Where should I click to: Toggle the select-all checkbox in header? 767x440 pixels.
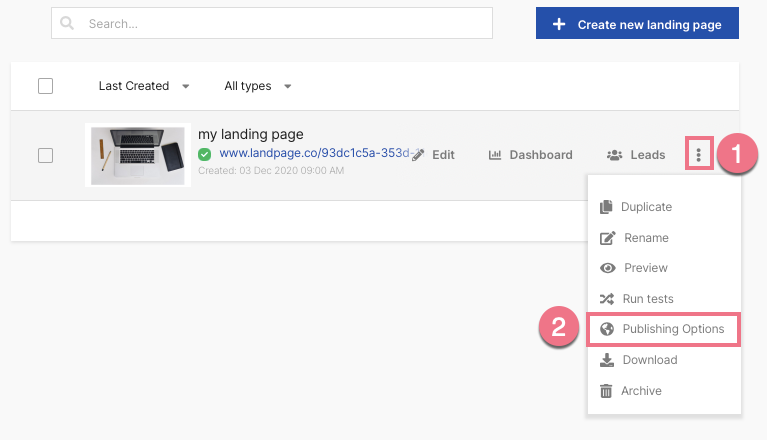point(45,86)
